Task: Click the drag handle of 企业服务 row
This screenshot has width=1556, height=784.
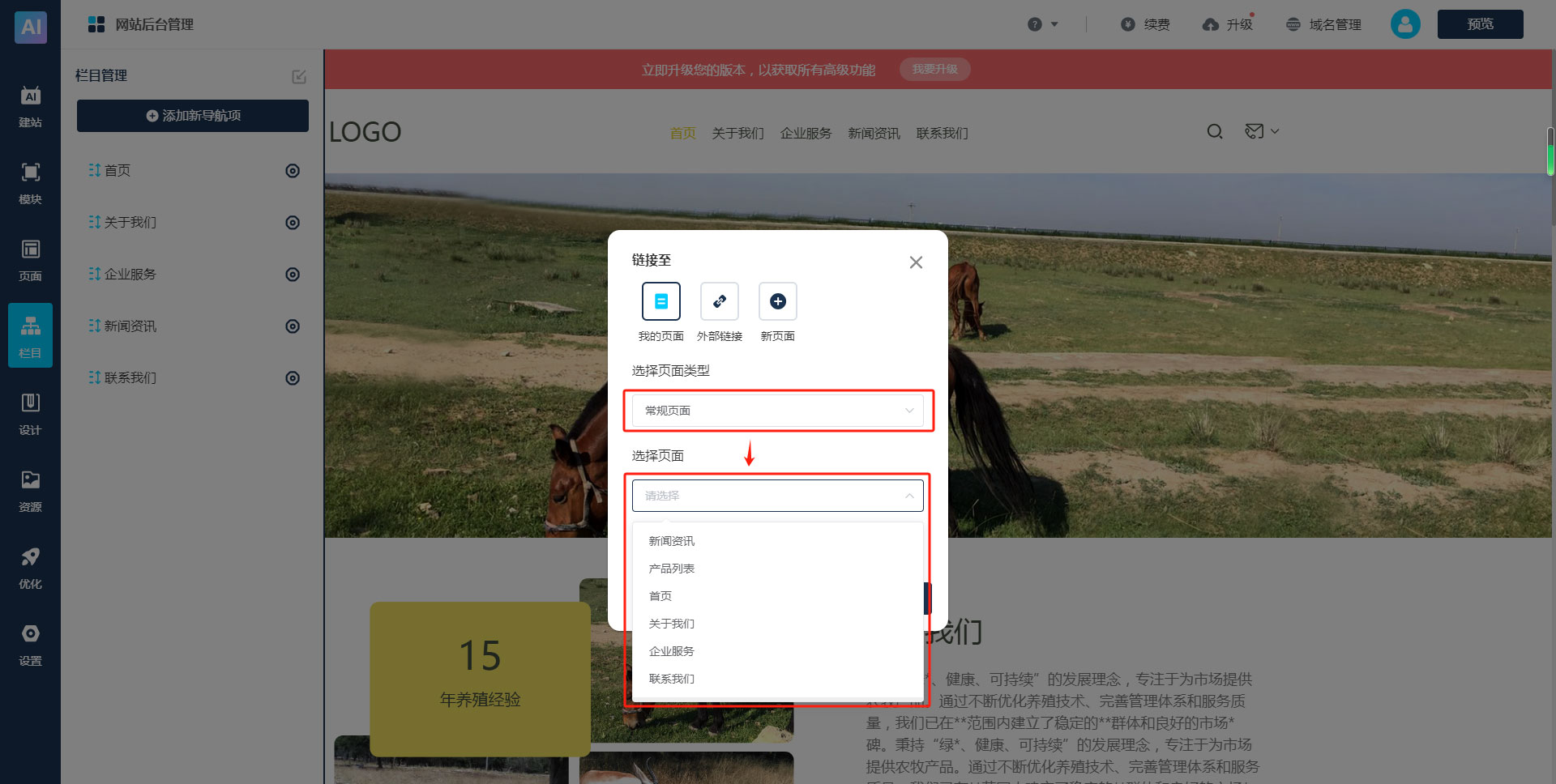Action: [x=95, y=274]
